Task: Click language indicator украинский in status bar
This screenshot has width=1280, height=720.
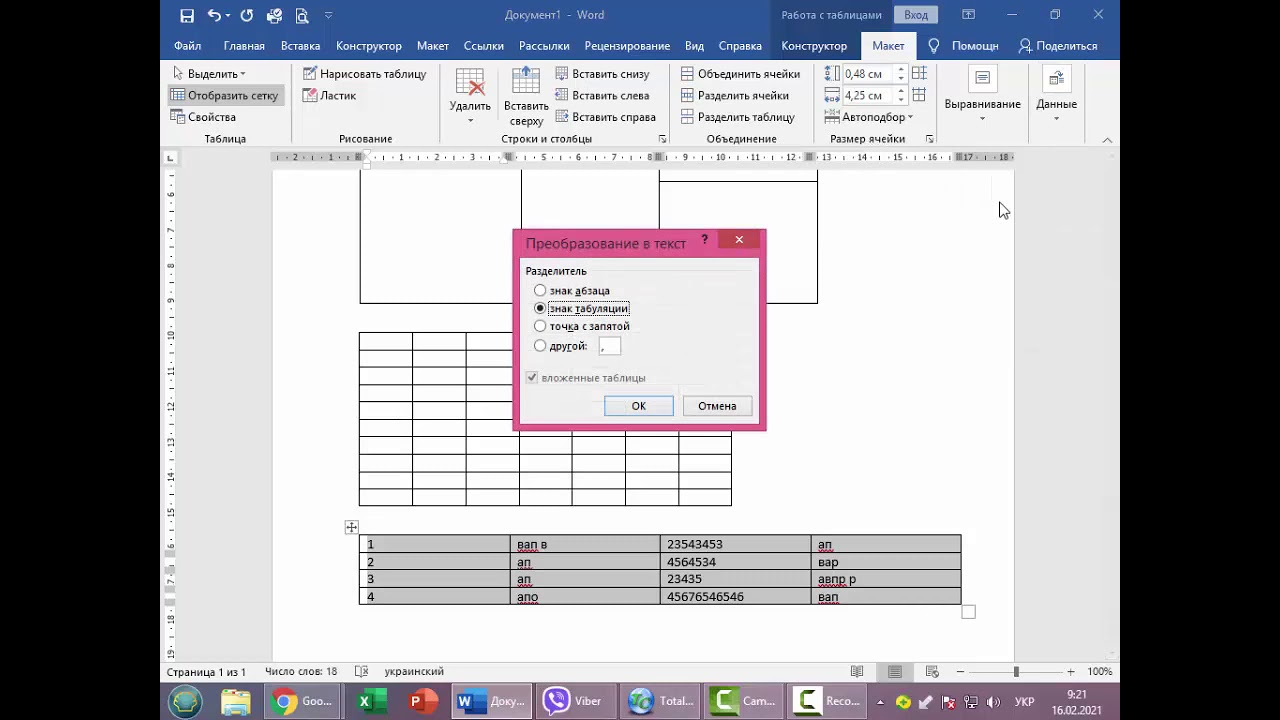Action: point(414,672)
